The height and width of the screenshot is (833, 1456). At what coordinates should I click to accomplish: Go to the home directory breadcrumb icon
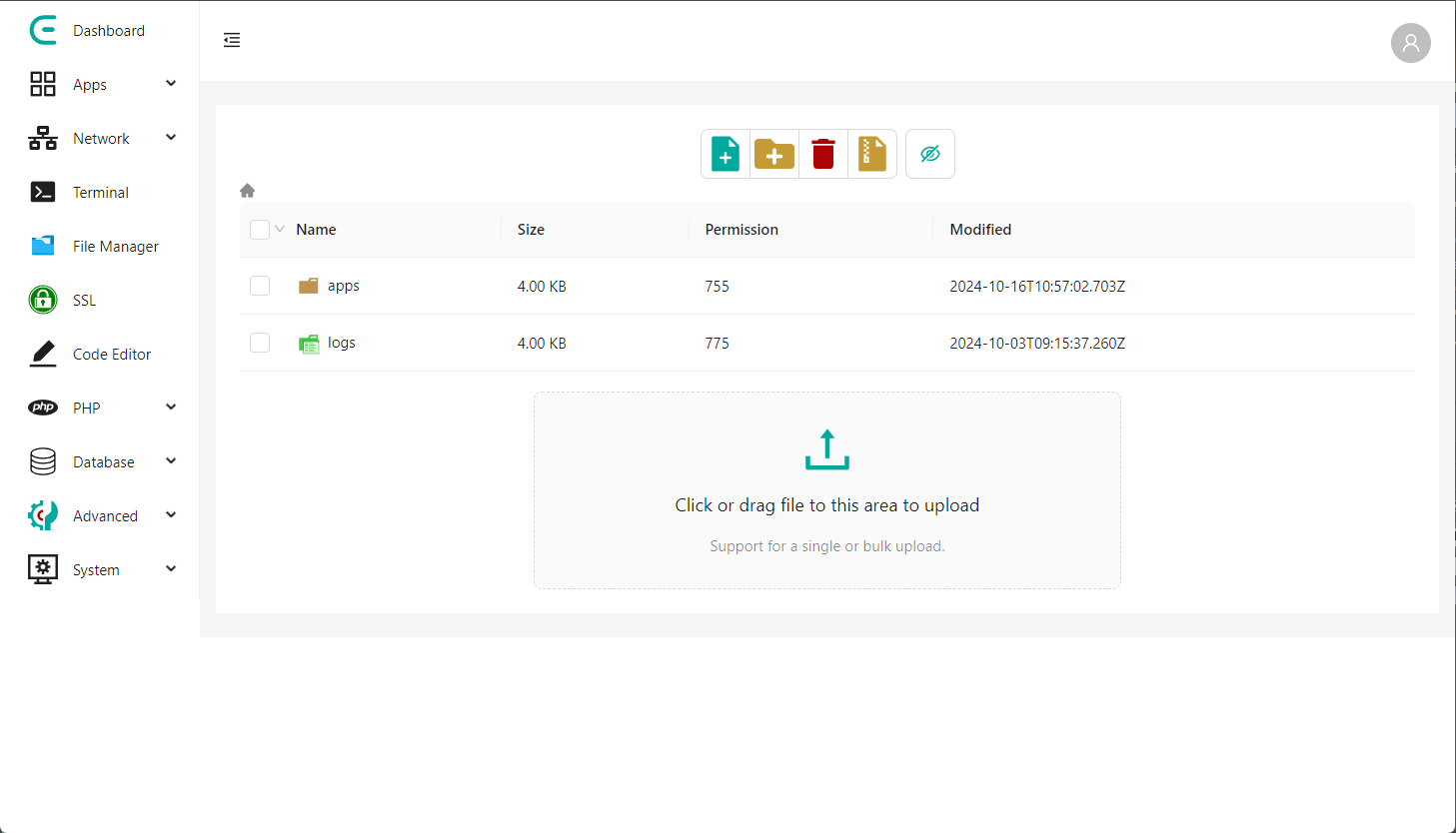pyautogui.click(x=247, y=190)
